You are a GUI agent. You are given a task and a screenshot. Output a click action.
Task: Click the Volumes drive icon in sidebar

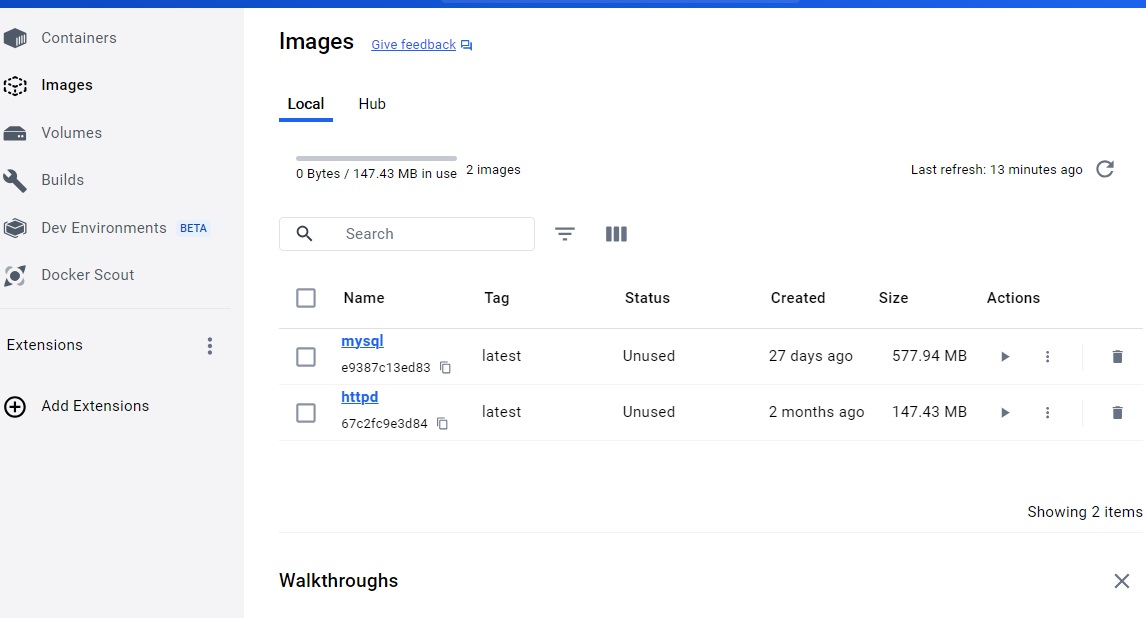(x=15, y=133)
